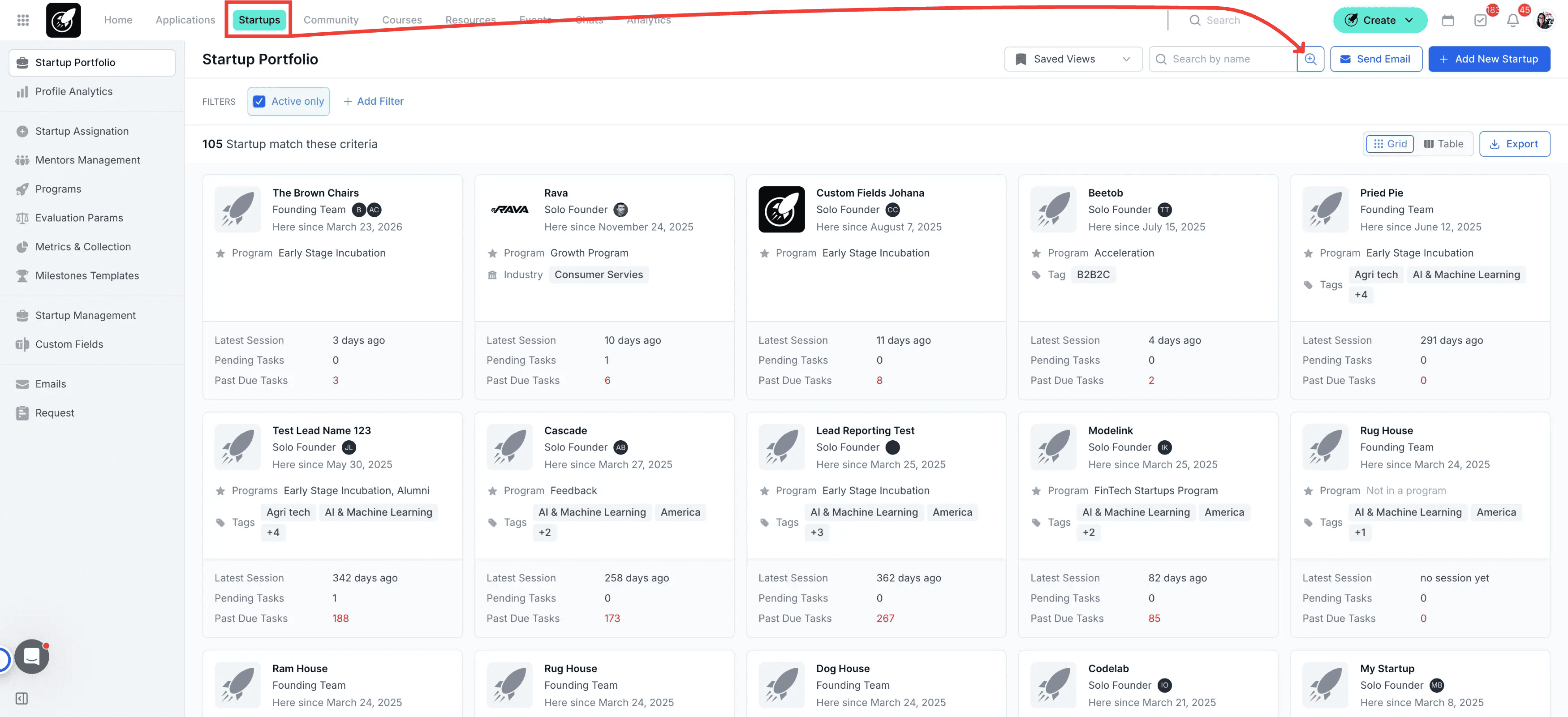The image size is (1568, 717).
Task: Click the Beetob rocket logo
Action: (1054, 210)
